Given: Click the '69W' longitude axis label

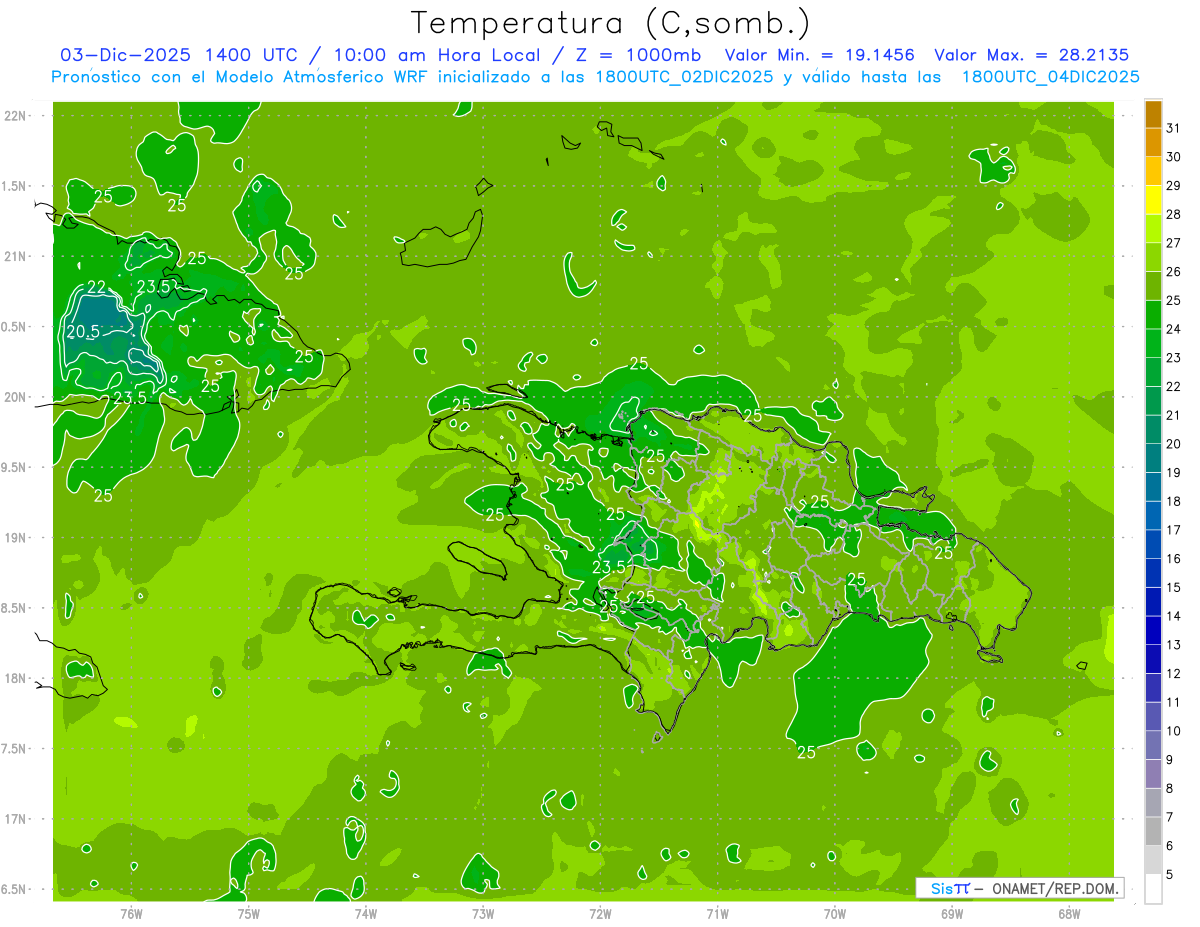Looking at the screenshot, I should tap(952, 913).
